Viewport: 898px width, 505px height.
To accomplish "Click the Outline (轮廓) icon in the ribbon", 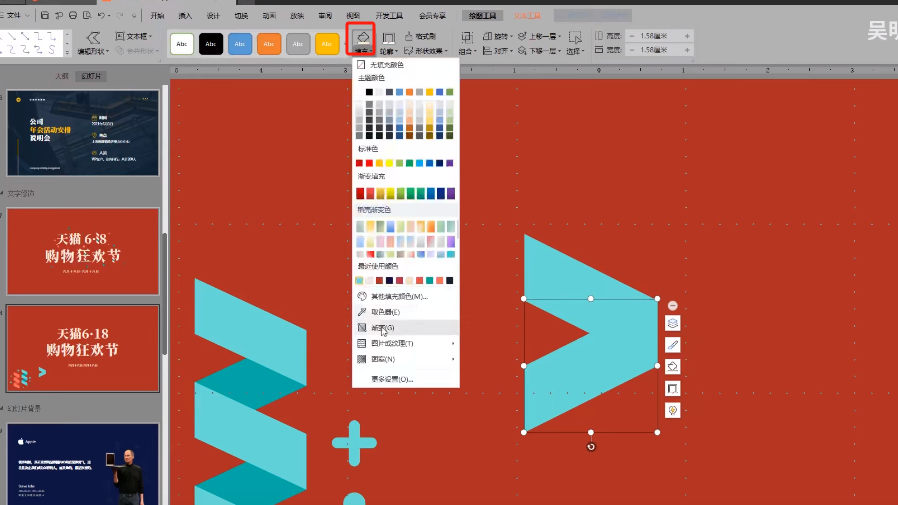I will (388, 39).
